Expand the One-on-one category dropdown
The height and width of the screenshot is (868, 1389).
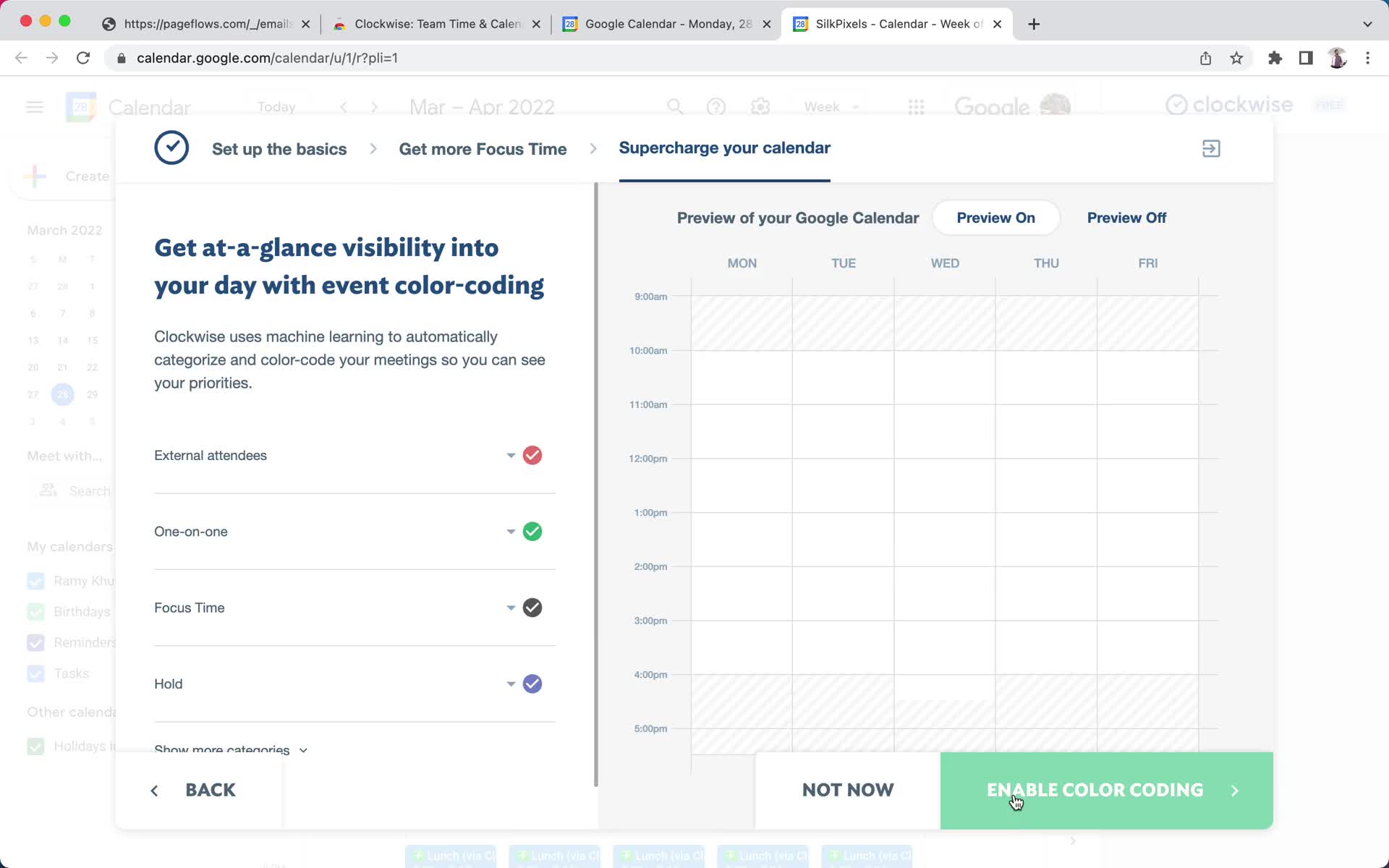coord(510,531)
